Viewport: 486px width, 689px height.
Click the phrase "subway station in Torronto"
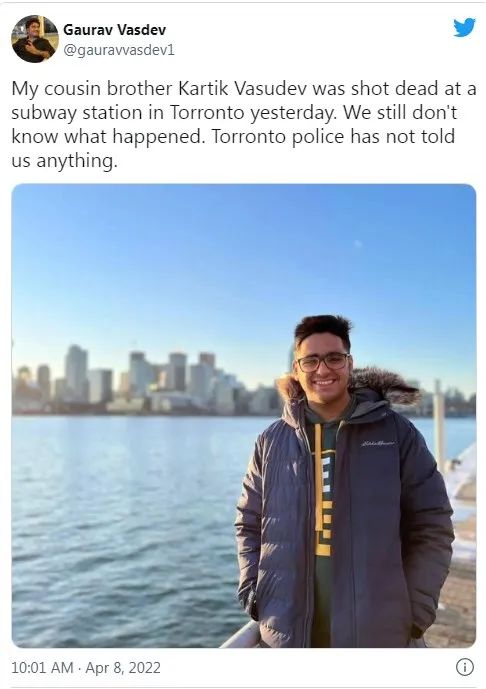coord(127,113)
